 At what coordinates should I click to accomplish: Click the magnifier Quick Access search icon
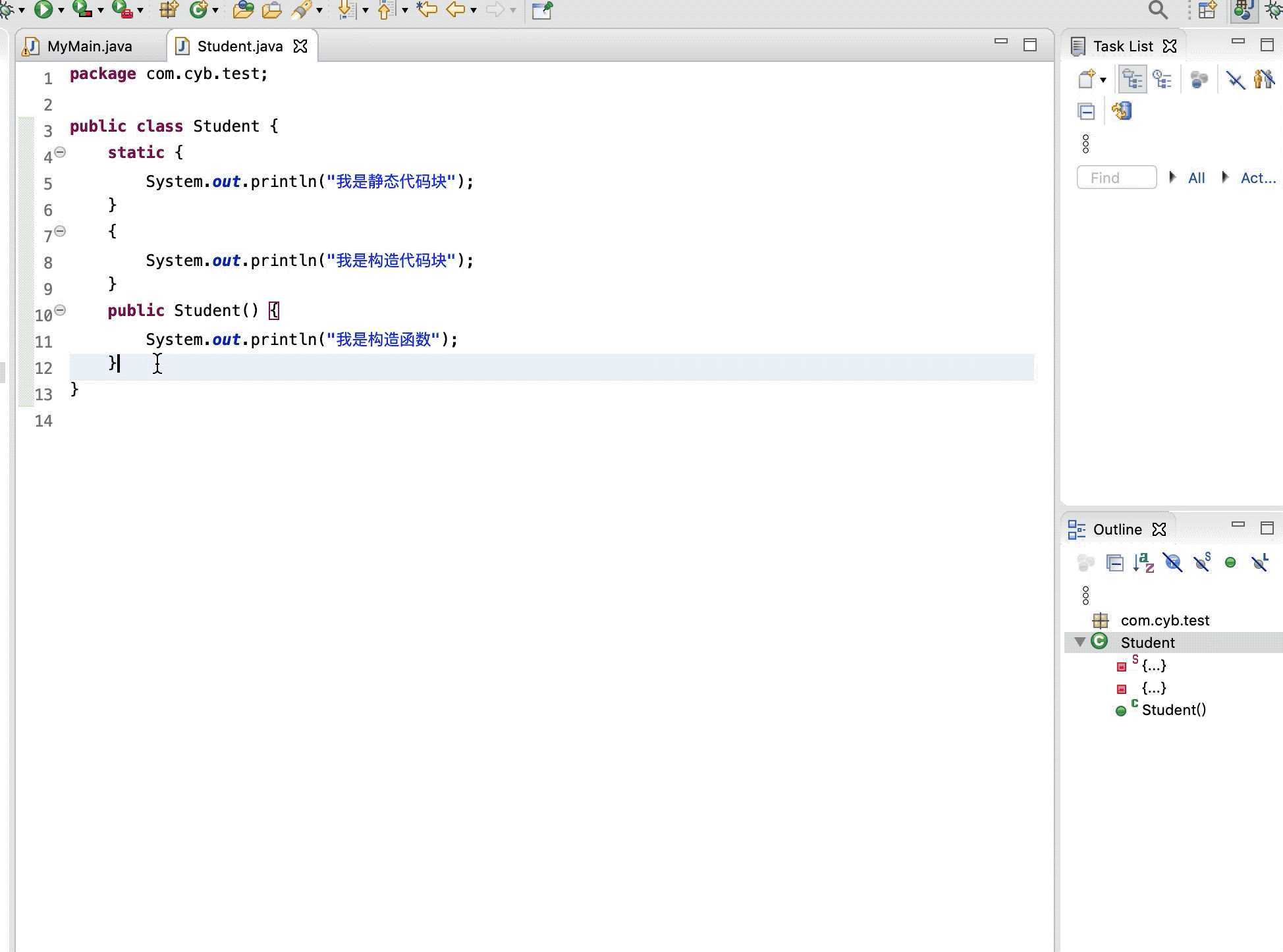(x=1158, y=10)
